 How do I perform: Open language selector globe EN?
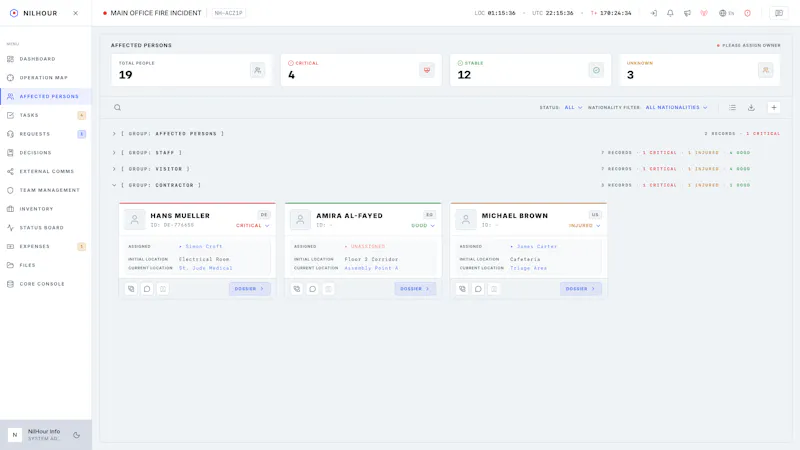tap(727, 13)
